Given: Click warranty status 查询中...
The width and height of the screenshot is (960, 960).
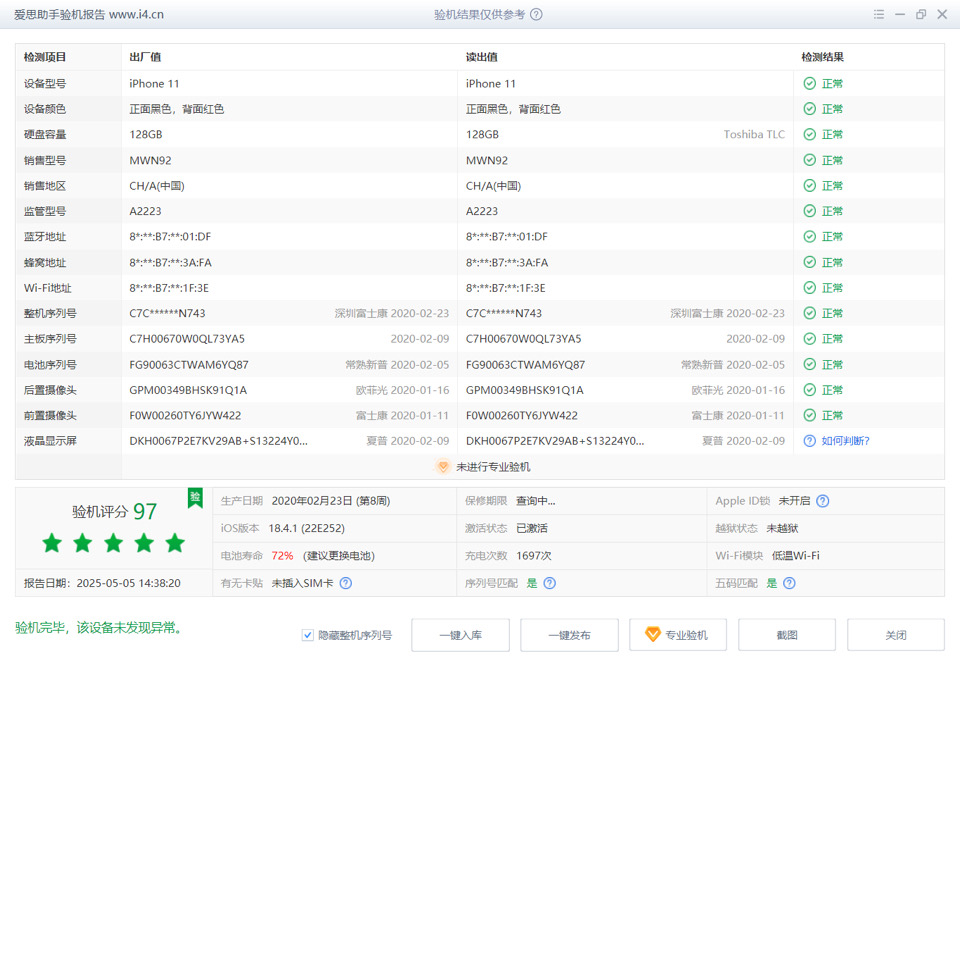Looking at the screenshot, I should 535,501.
